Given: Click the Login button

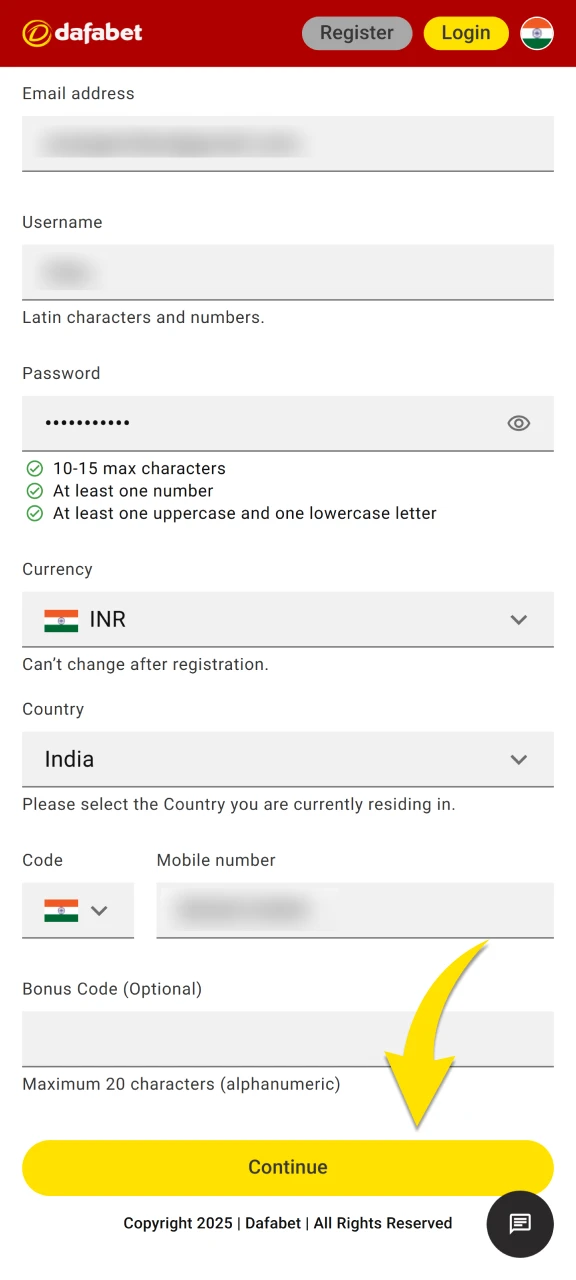Looking at the screenshot, I should tap(465, 32).
